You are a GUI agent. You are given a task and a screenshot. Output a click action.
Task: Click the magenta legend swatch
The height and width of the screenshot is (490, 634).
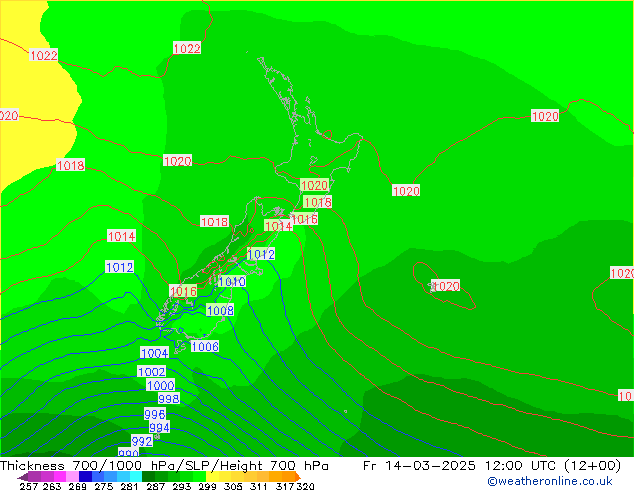coord(60,477)
